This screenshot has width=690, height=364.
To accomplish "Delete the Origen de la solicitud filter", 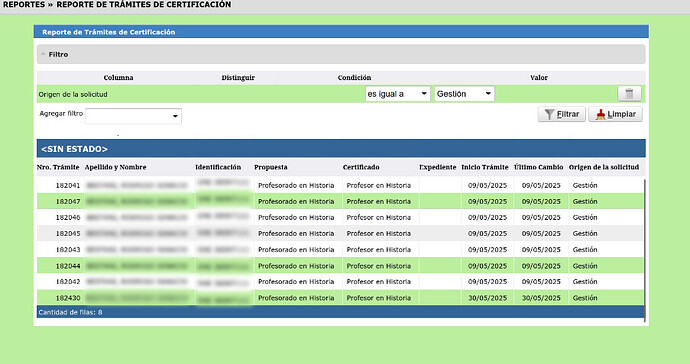I will (x=629, y=94).
